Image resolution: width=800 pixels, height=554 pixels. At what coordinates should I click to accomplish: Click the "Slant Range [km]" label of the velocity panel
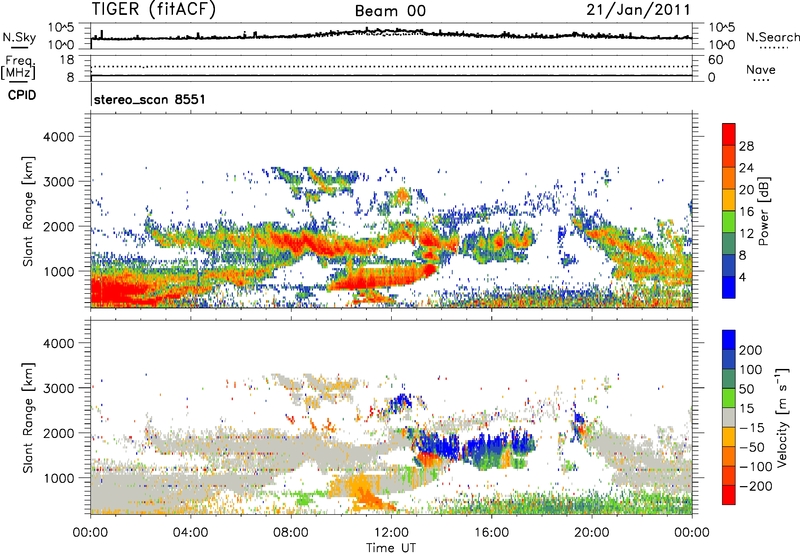[28, 417]
